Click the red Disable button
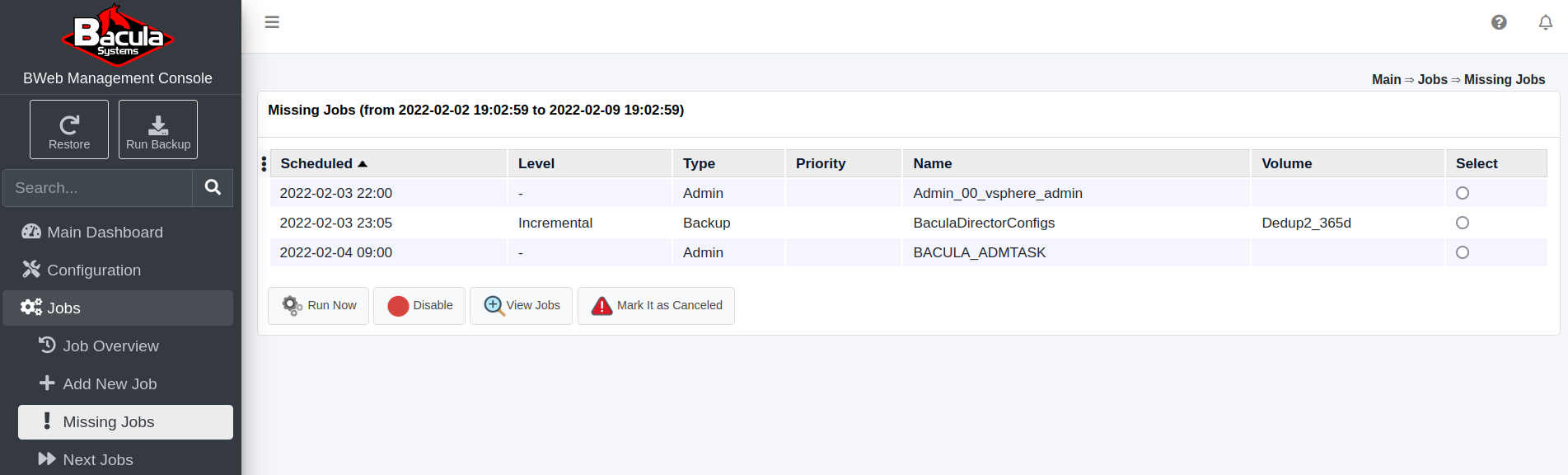 pyautogui.click(x=419, y=306)
